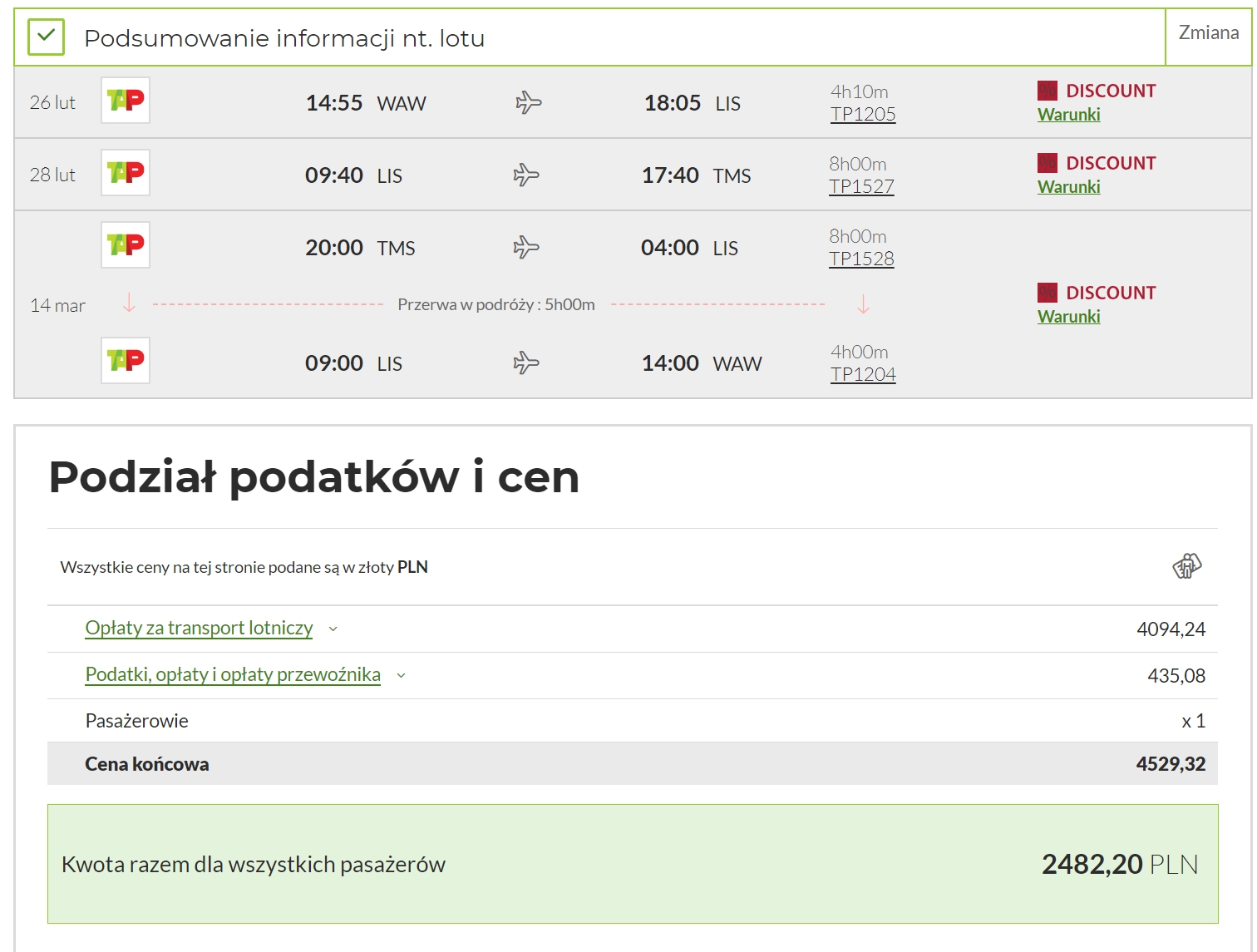Click the Cena końcowa value 4529,32
The width and height of the screenshot is (1257, 952).
click(x=1171, y=764)
